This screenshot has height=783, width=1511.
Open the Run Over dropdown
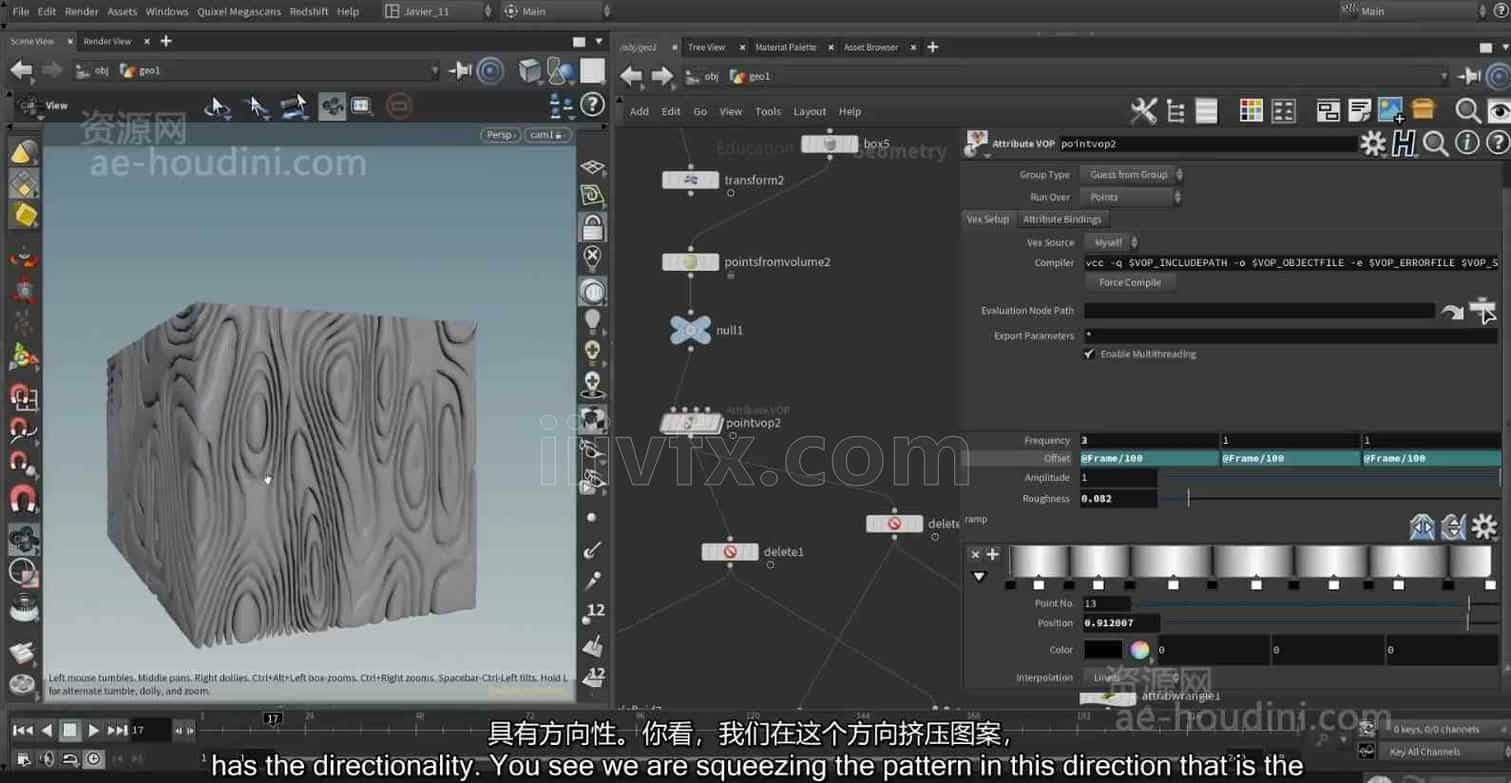[1131, 198]
